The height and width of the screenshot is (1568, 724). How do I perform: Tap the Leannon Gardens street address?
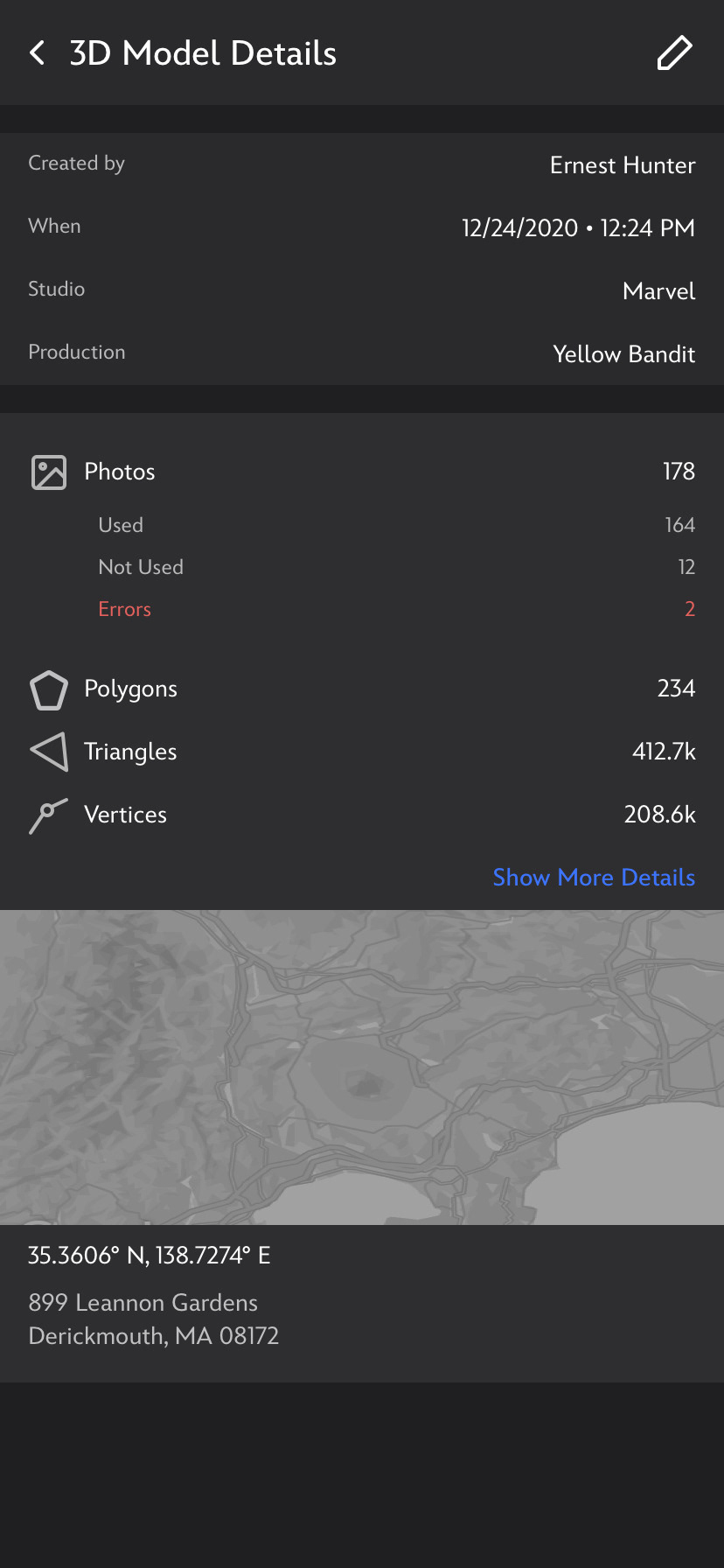[x=143, y=1303]
